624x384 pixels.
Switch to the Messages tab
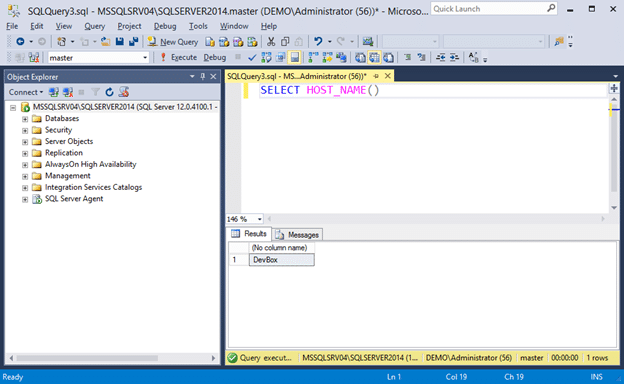tap(298, 235)
